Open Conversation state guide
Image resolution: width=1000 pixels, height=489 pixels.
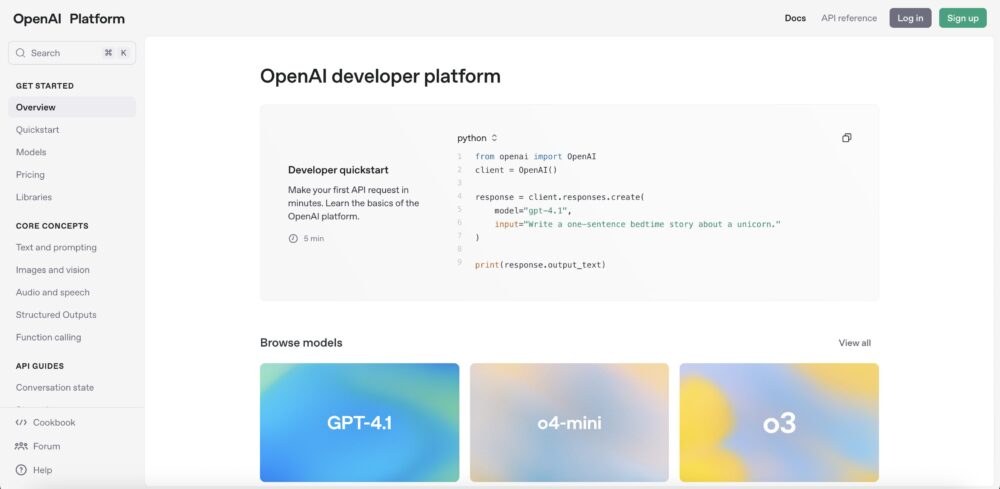[55, 388]
